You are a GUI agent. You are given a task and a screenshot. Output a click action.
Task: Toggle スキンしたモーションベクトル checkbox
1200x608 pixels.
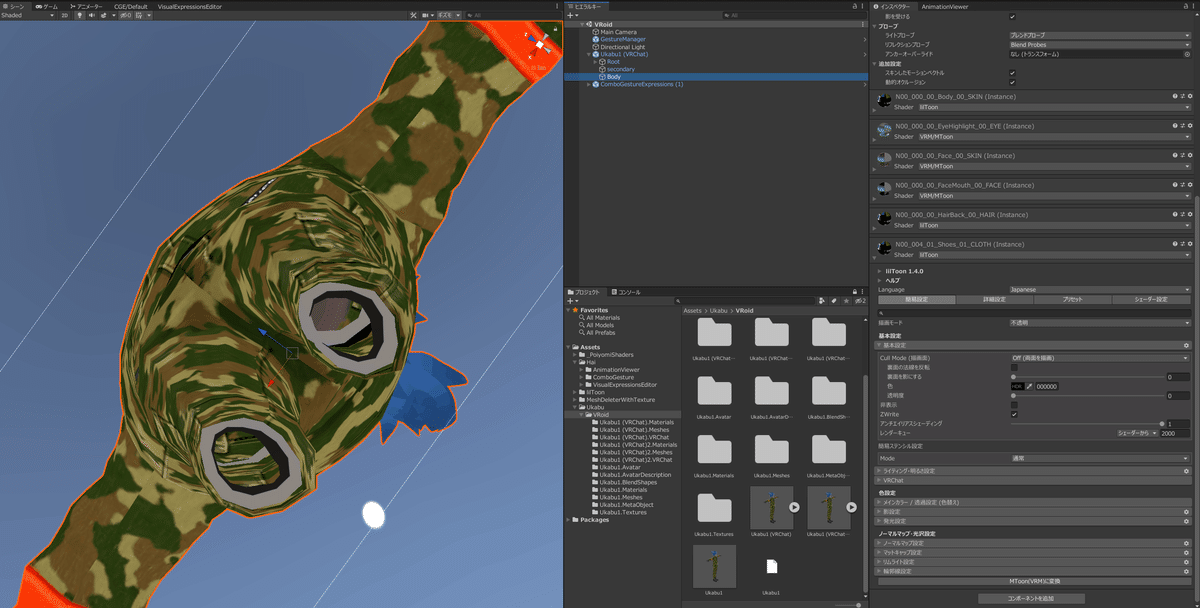tap(1012, 73)
